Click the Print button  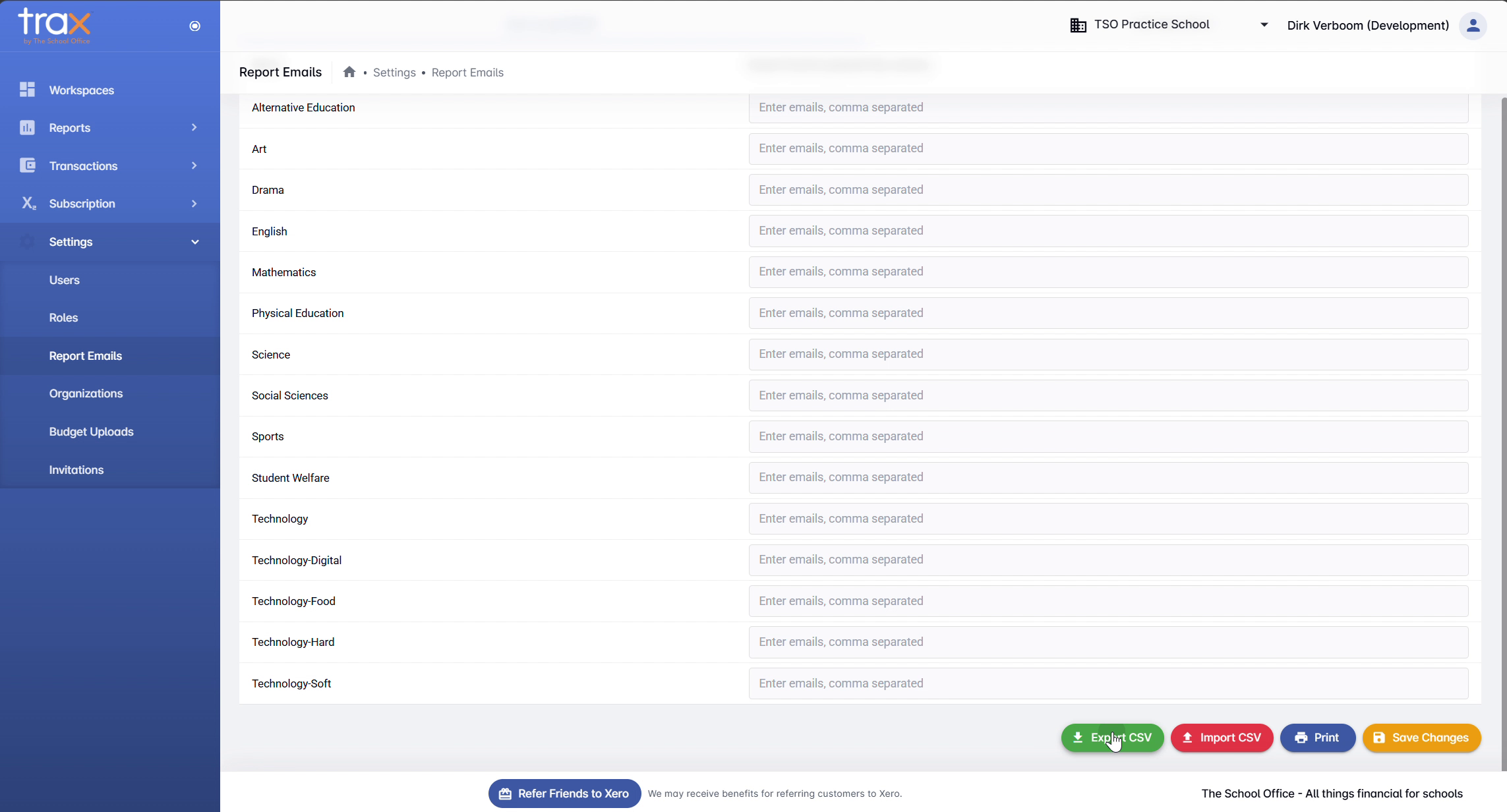pos(1317,738)
